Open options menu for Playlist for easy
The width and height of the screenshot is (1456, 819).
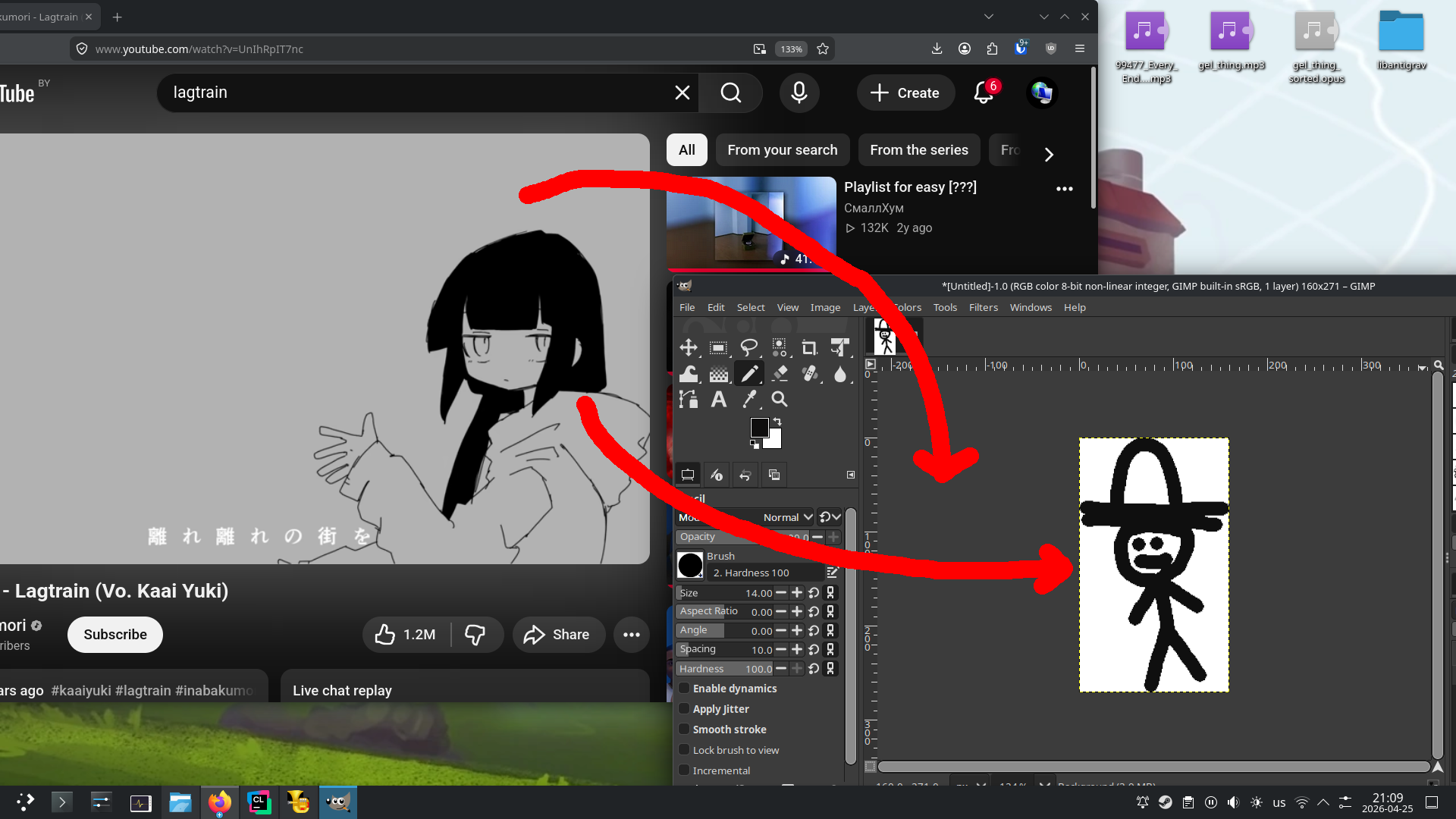tap(1065, 189)
